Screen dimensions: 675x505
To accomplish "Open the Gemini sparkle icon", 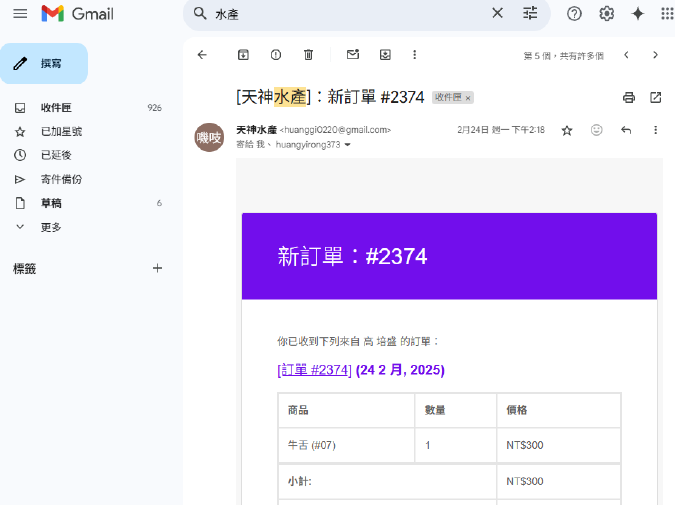I will (x=637, y=14).
